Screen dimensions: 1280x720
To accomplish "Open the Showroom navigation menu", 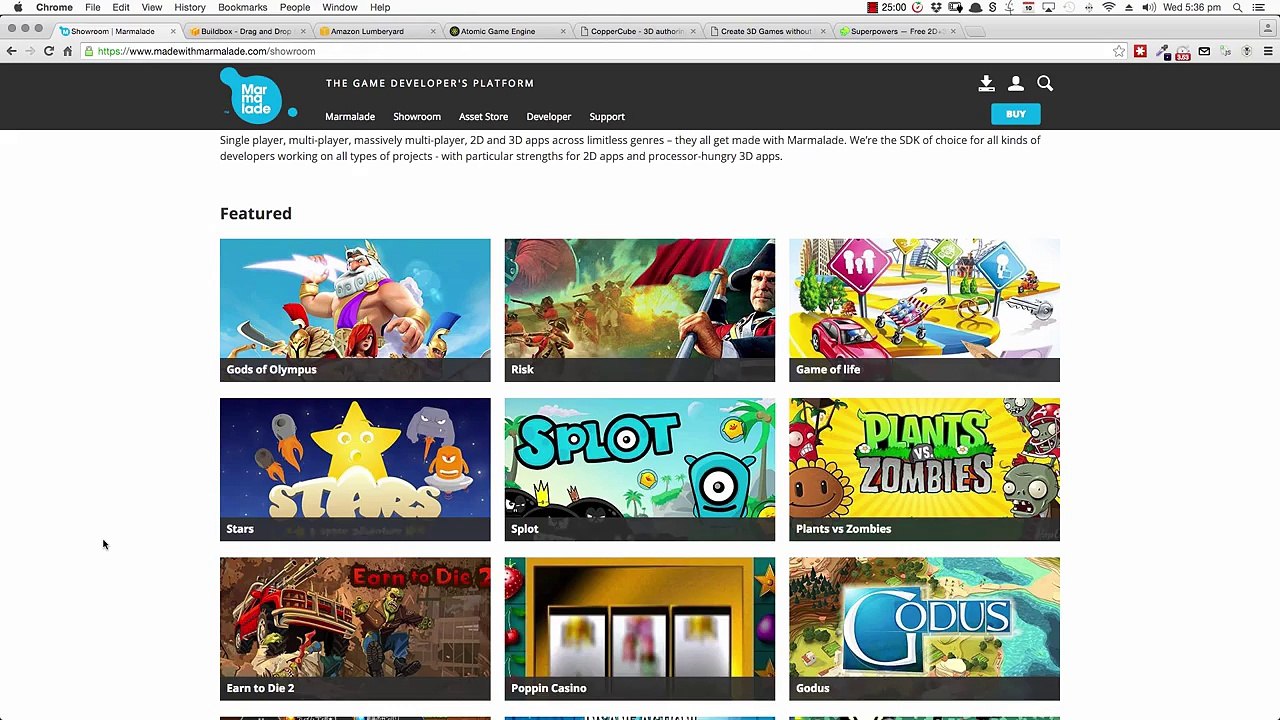I will [417, 117].
